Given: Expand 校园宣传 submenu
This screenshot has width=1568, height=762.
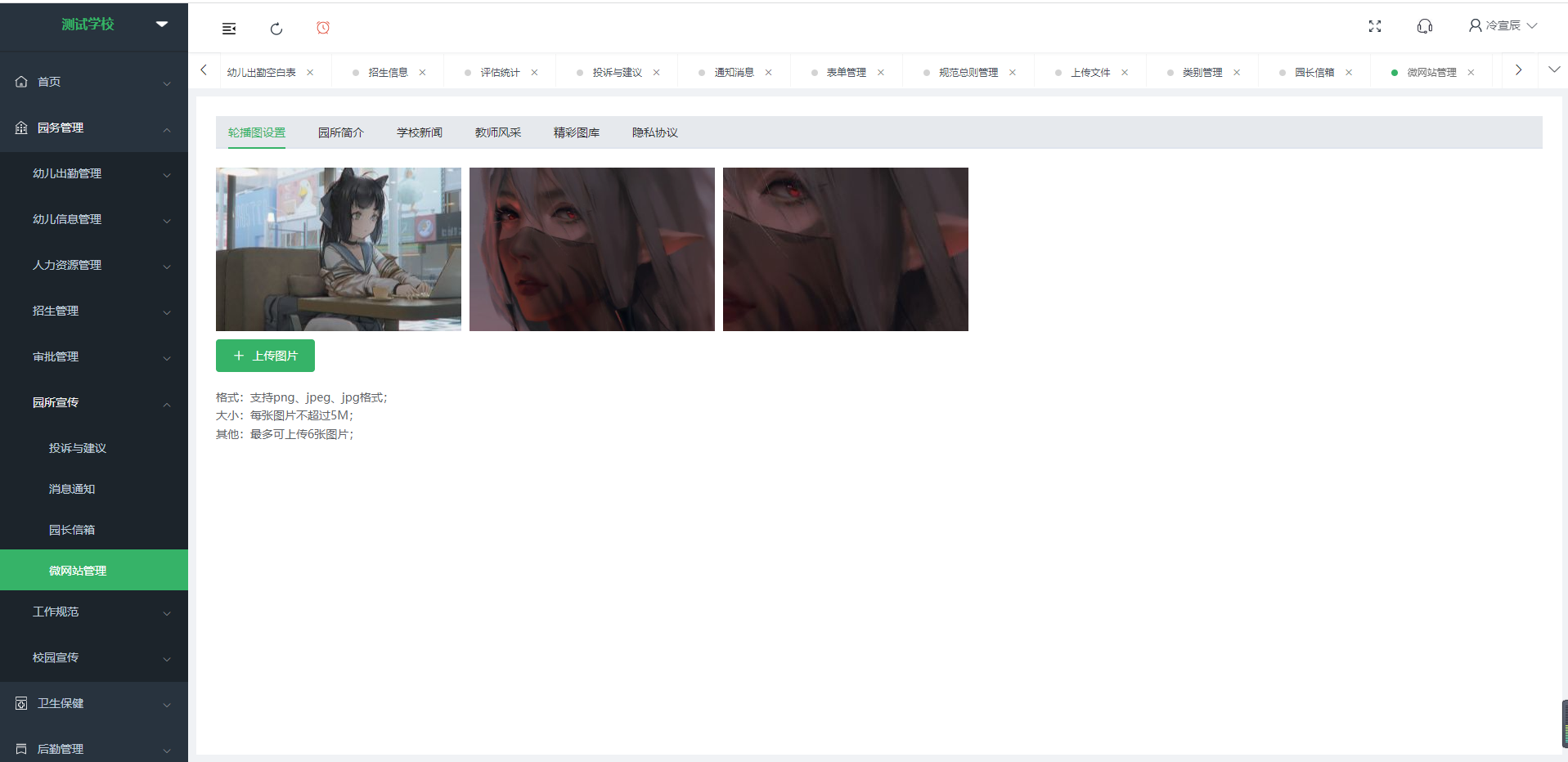Looking at the screenshot, I should (x=167, y=659).
